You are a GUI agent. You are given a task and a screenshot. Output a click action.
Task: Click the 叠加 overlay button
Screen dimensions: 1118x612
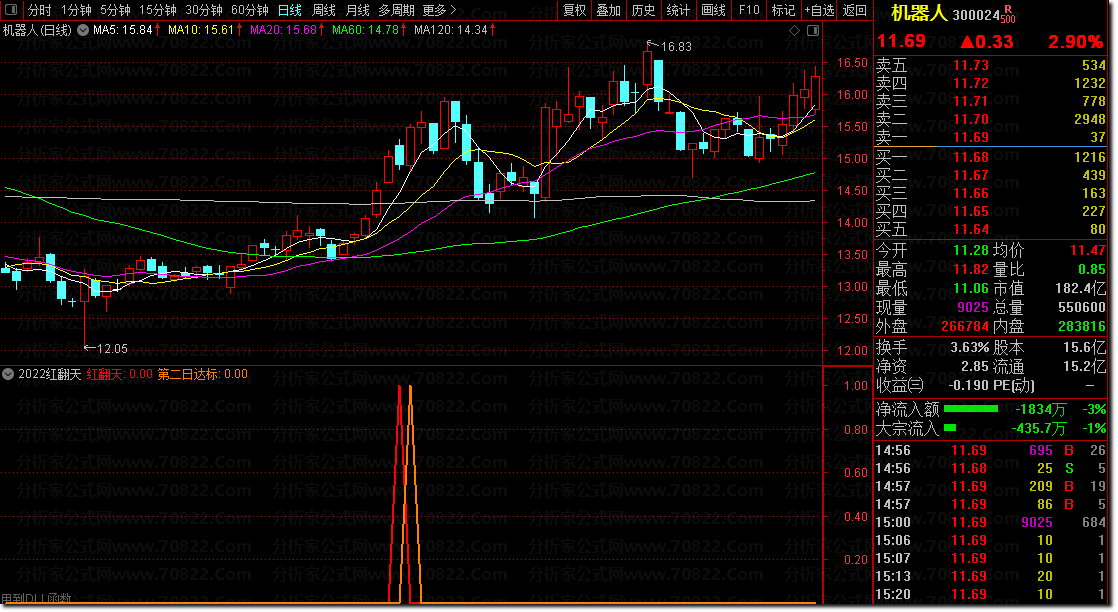coord(609,10)
